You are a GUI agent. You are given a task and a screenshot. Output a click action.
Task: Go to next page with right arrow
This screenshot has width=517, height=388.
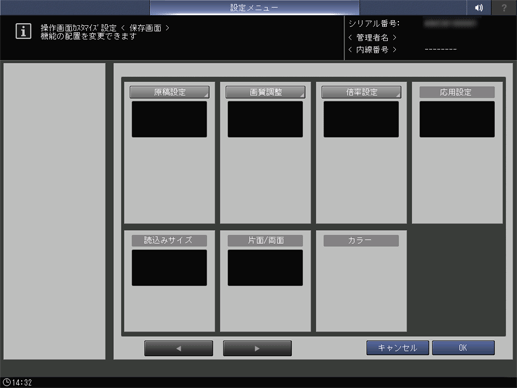click(x=257, y=348)
